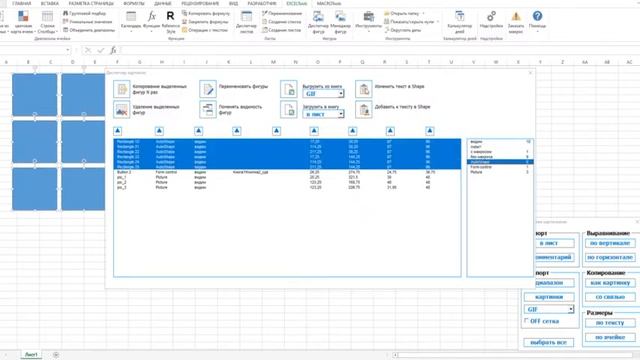
Task: Open Калькулятор дней tool
Action: (460, 21)
